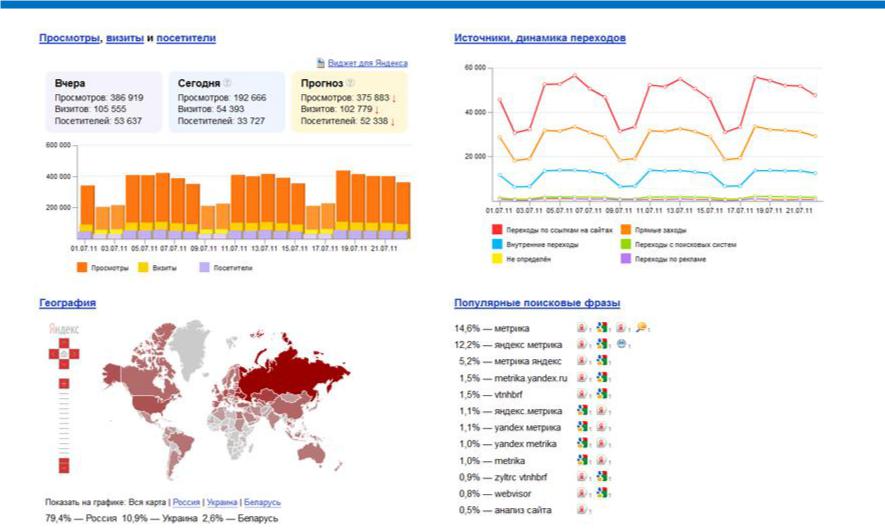Open Источники, динамика переходов report
This screenshot has height=531, width=885.
540,38
